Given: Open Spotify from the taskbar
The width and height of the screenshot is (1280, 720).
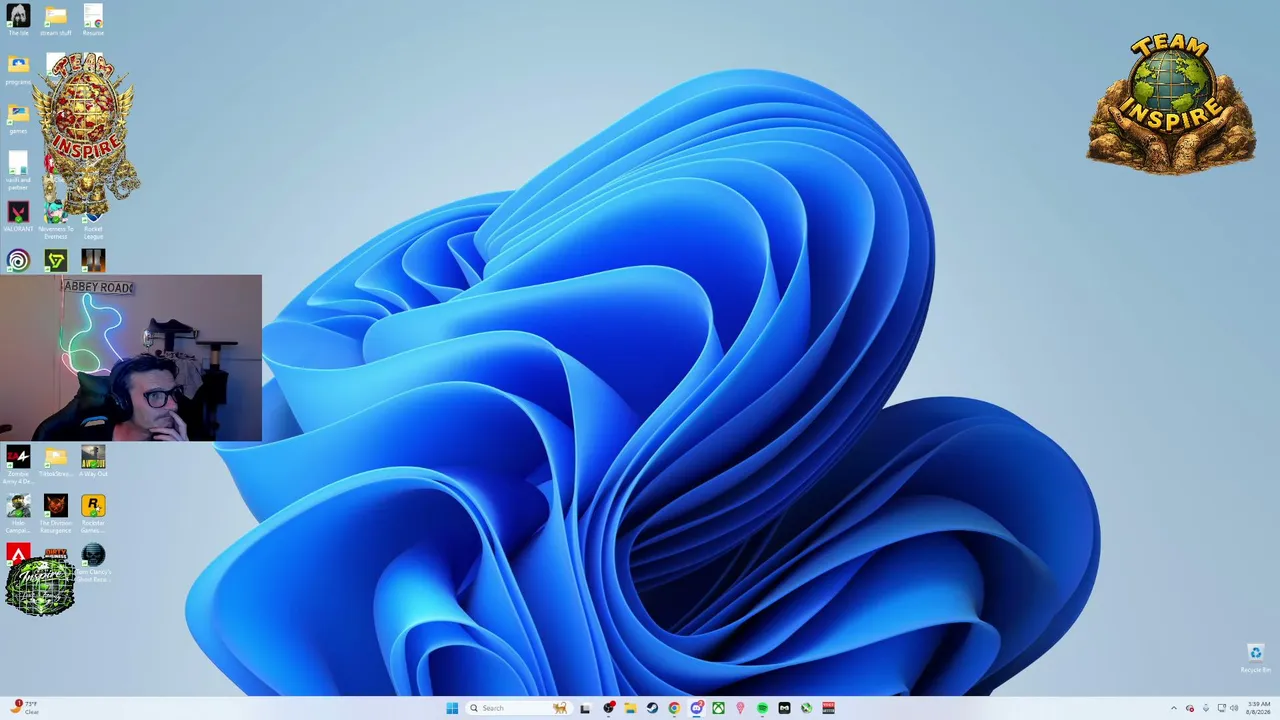Looking at the screenshot, I should tap(762, 708).
